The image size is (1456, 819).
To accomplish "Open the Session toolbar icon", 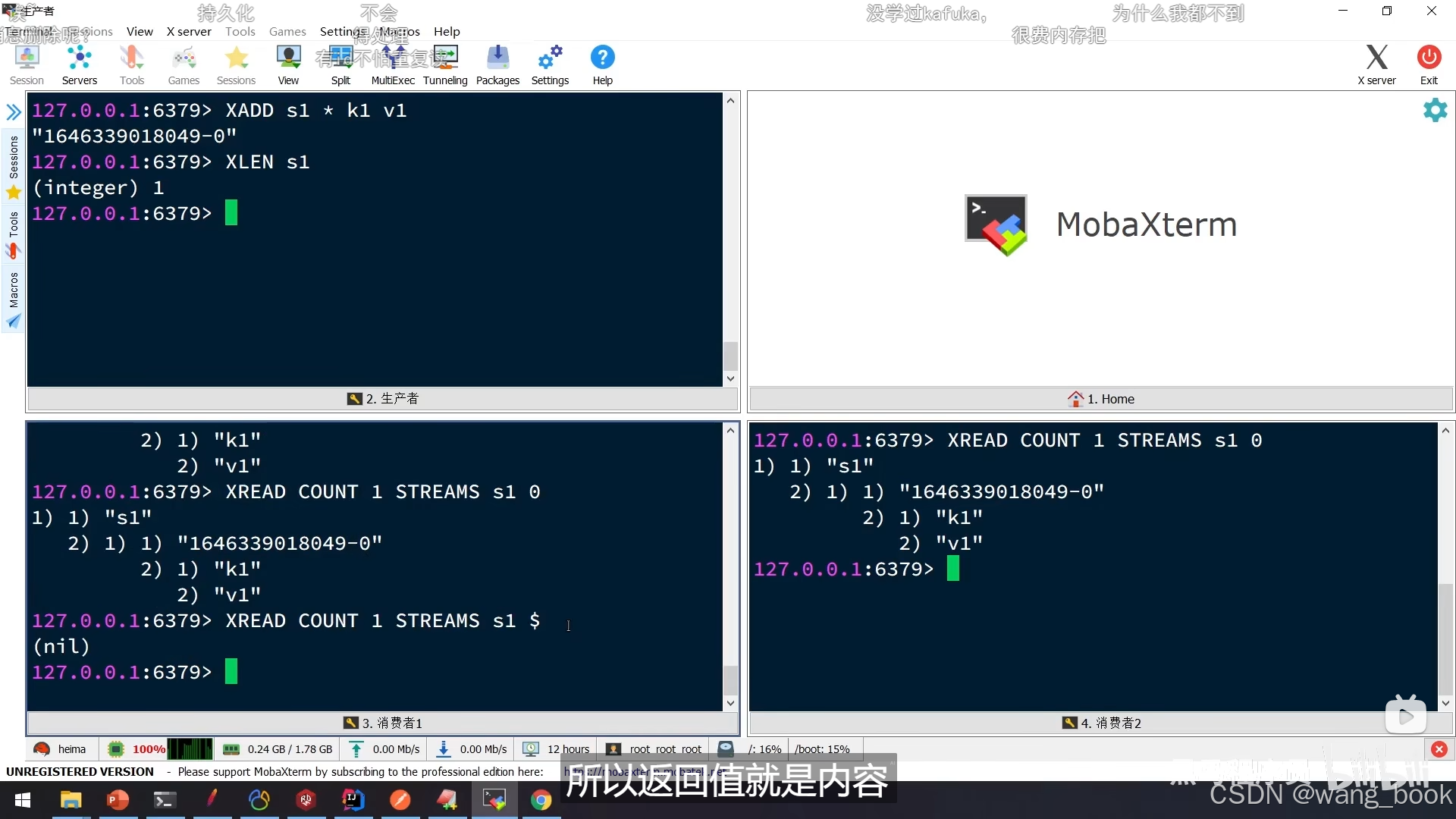I will tap(27, 65).
